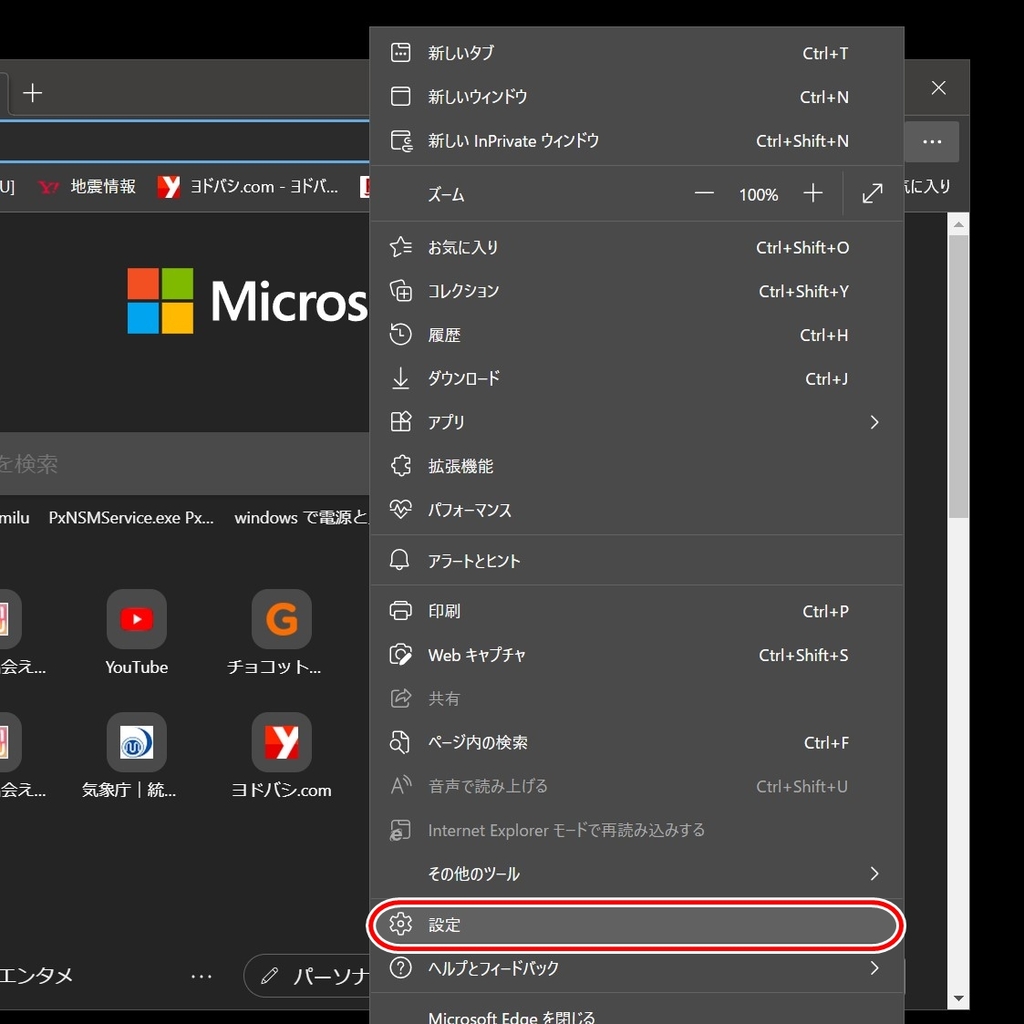
Task: Zoom out with the minus button
Action: (704, 194)
